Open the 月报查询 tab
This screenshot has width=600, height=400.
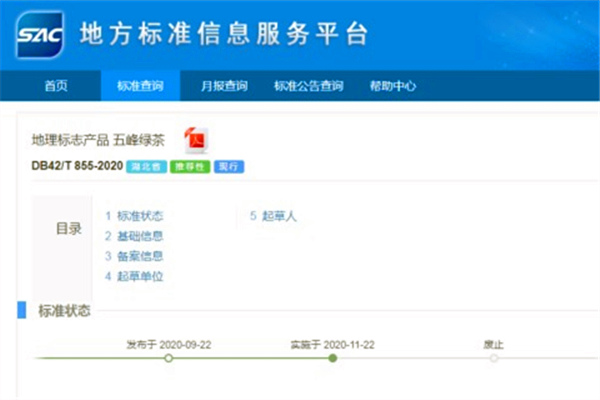[224, 86]
